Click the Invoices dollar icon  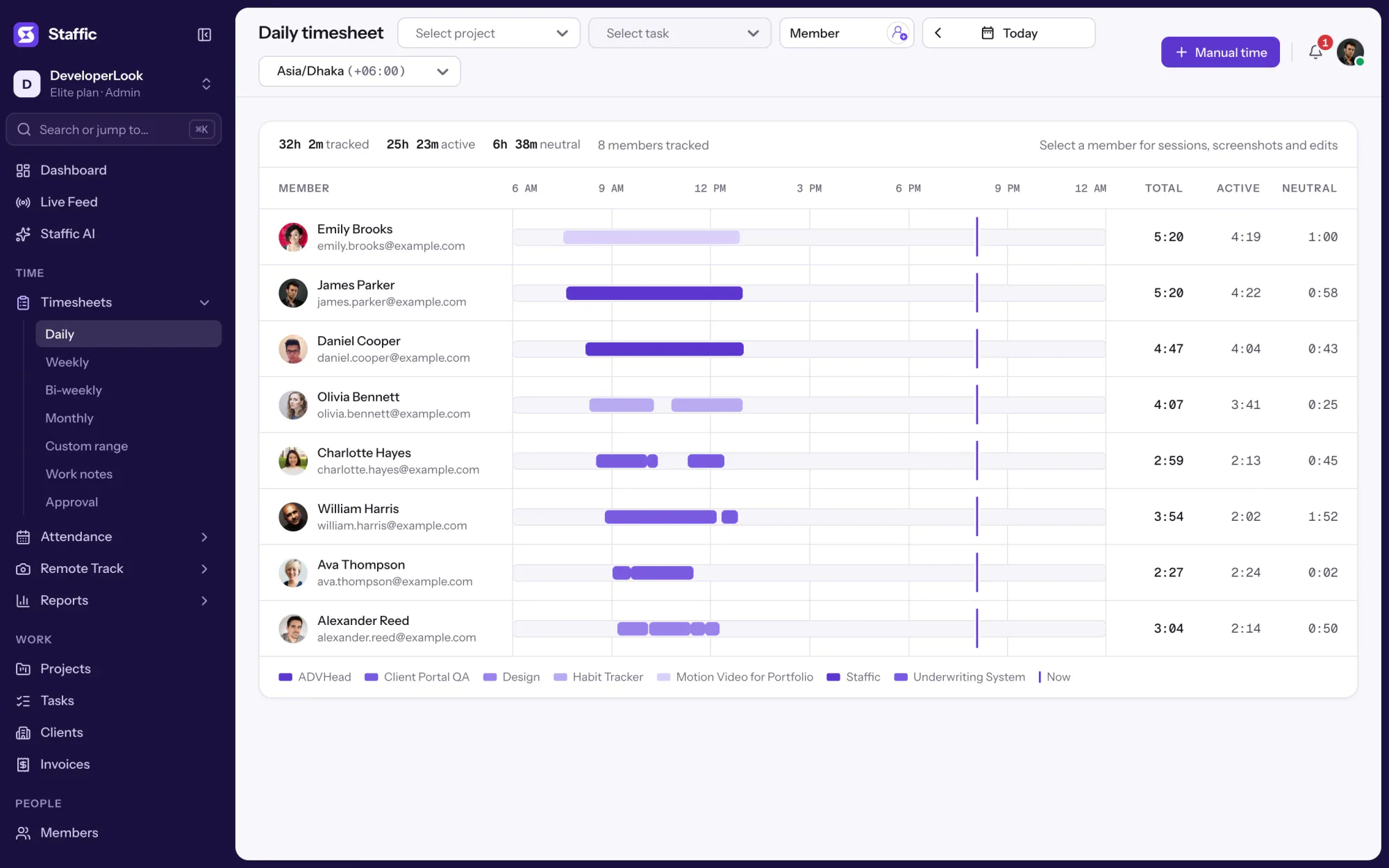23,765
